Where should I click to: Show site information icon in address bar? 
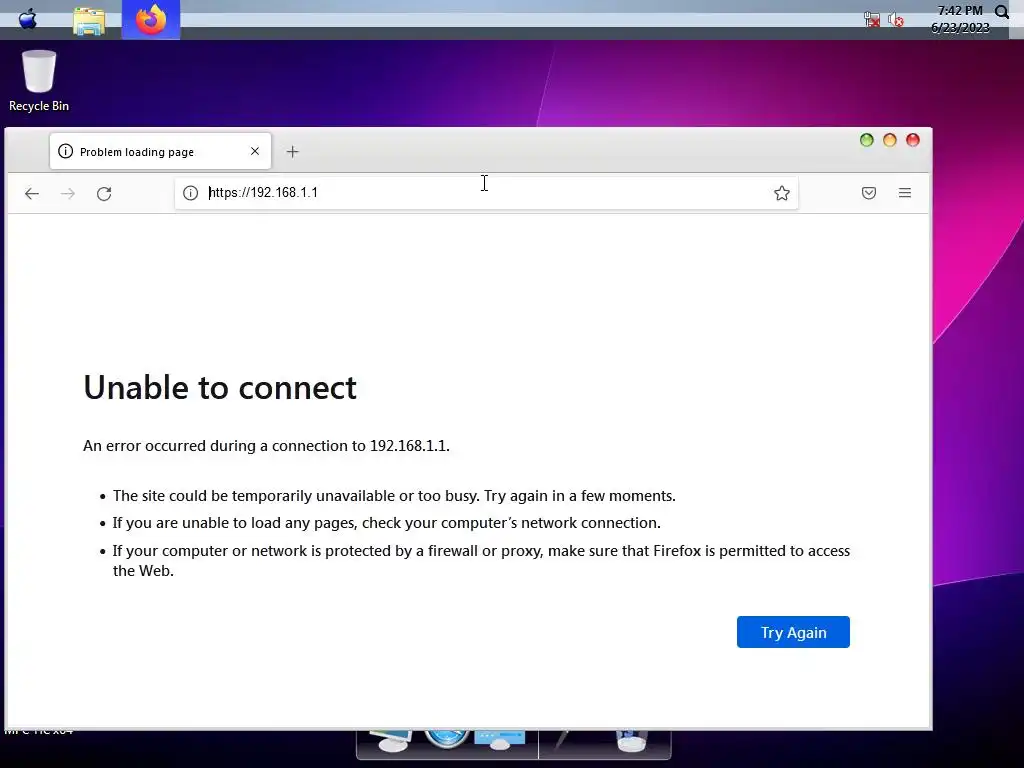(190, 193)
